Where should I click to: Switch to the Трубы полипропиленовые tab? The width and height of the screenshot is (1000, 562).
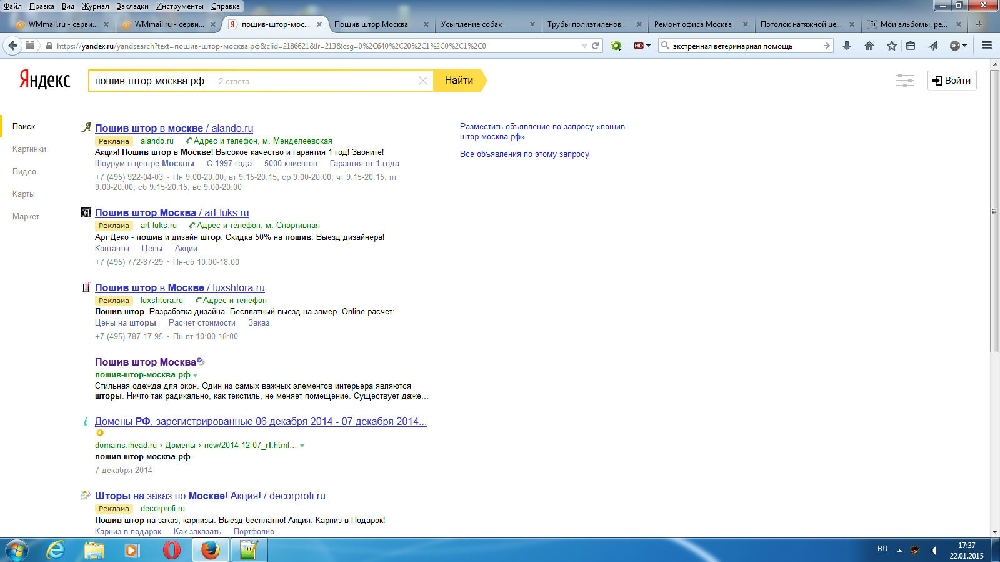(x=593, y=24)
